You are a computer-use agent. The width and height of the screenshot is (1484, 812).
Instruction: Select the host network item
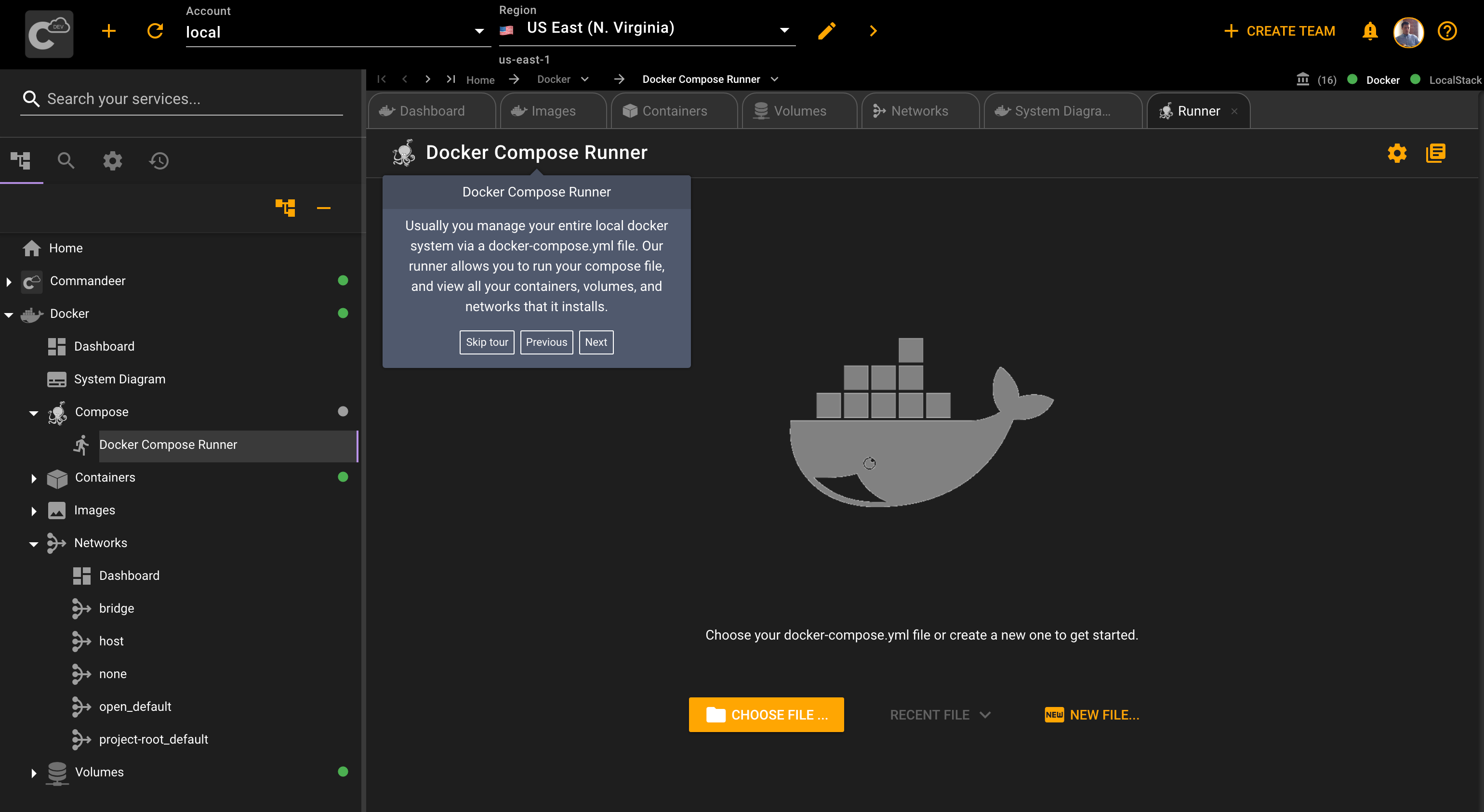pyautogui.click(x=111, y=642)
